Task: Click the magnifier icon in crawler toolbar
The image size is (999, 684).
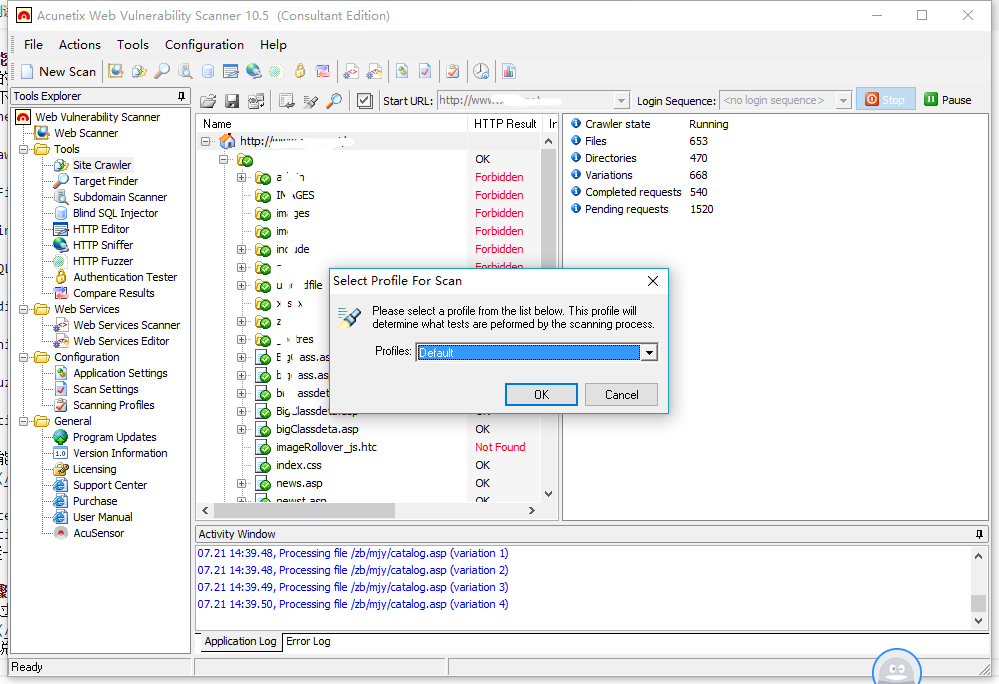Action: pos(334,101)
